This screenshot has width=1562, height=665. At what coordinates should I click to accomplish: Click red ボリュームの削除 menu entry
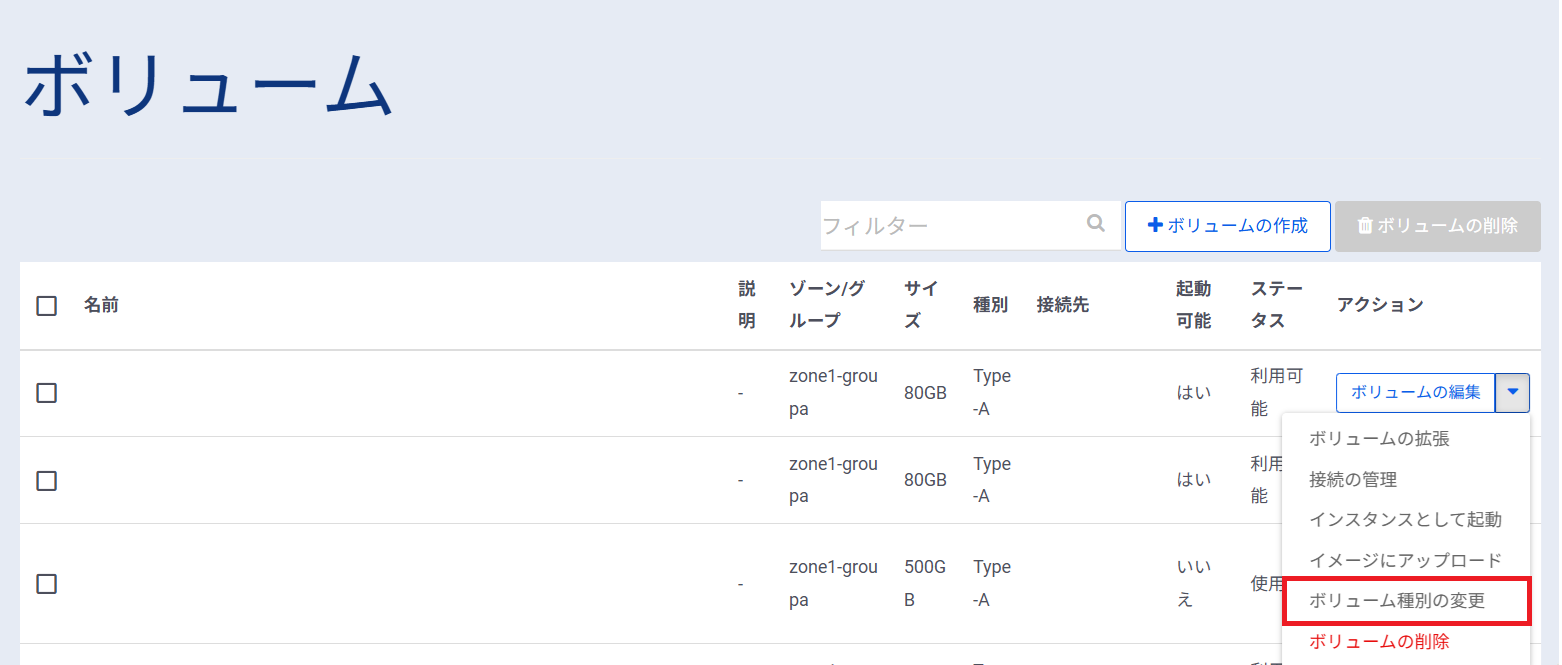(1379, 641)
